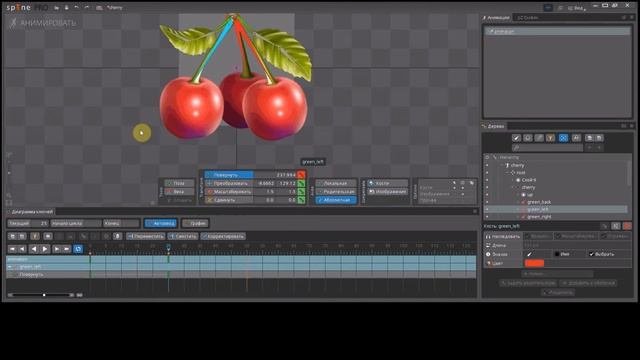Click the Текущий current frame field
640x360 pixels.
pos(28,223)
